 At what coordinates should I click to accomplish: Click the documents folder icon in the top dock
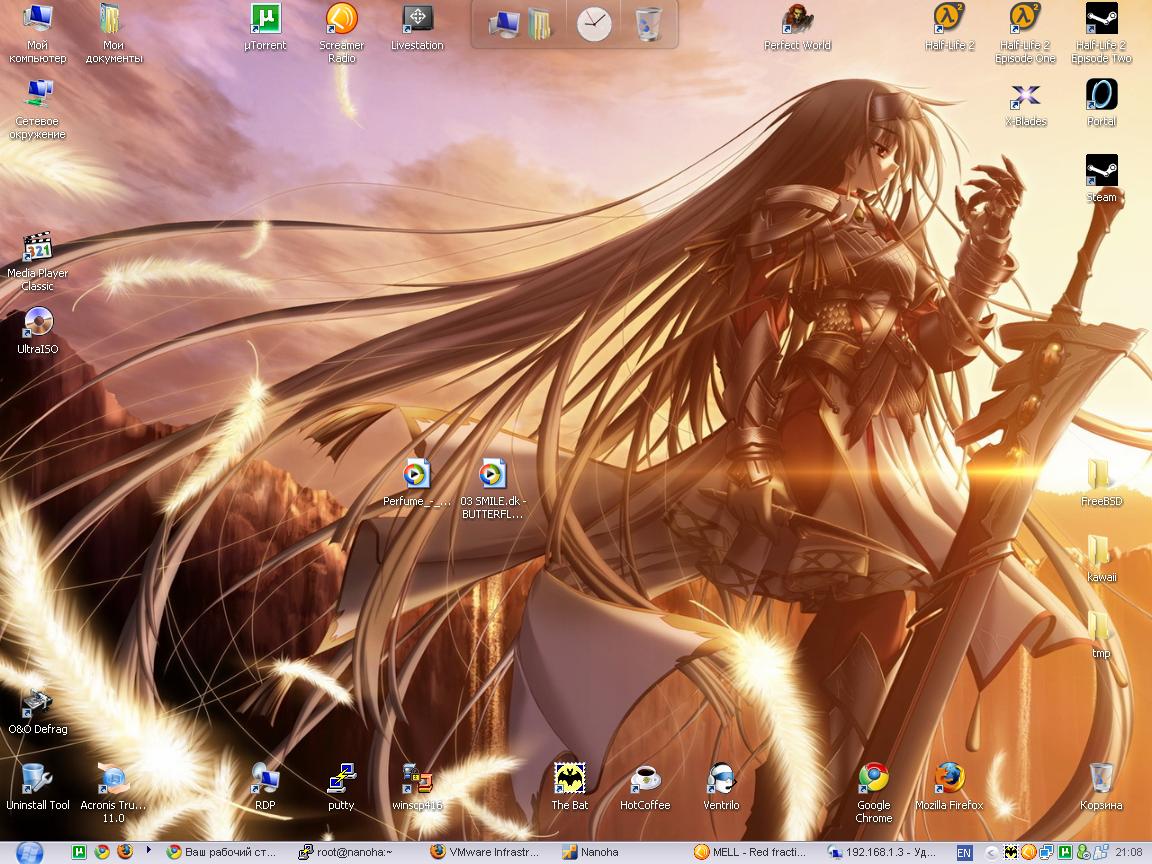coord(539,25)
